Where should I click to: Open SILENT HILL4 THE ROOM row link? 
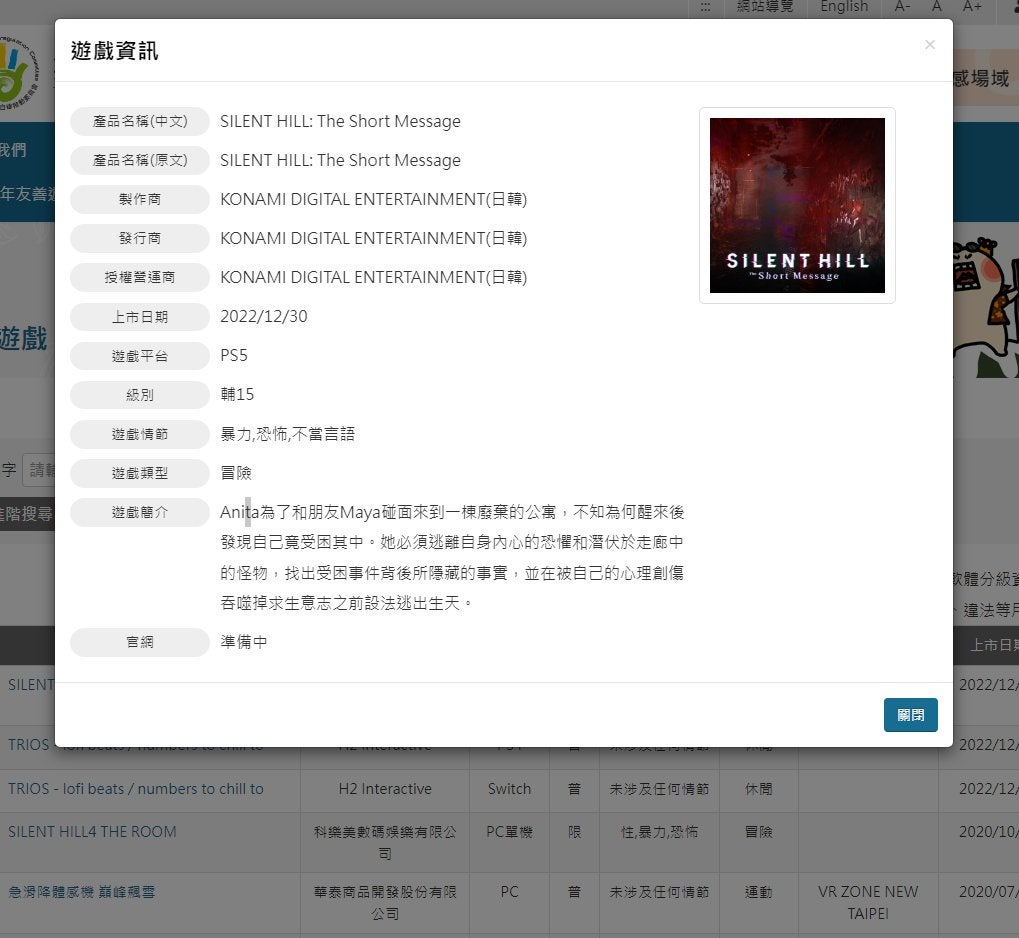pyautogui.click(x=92, y=832)
